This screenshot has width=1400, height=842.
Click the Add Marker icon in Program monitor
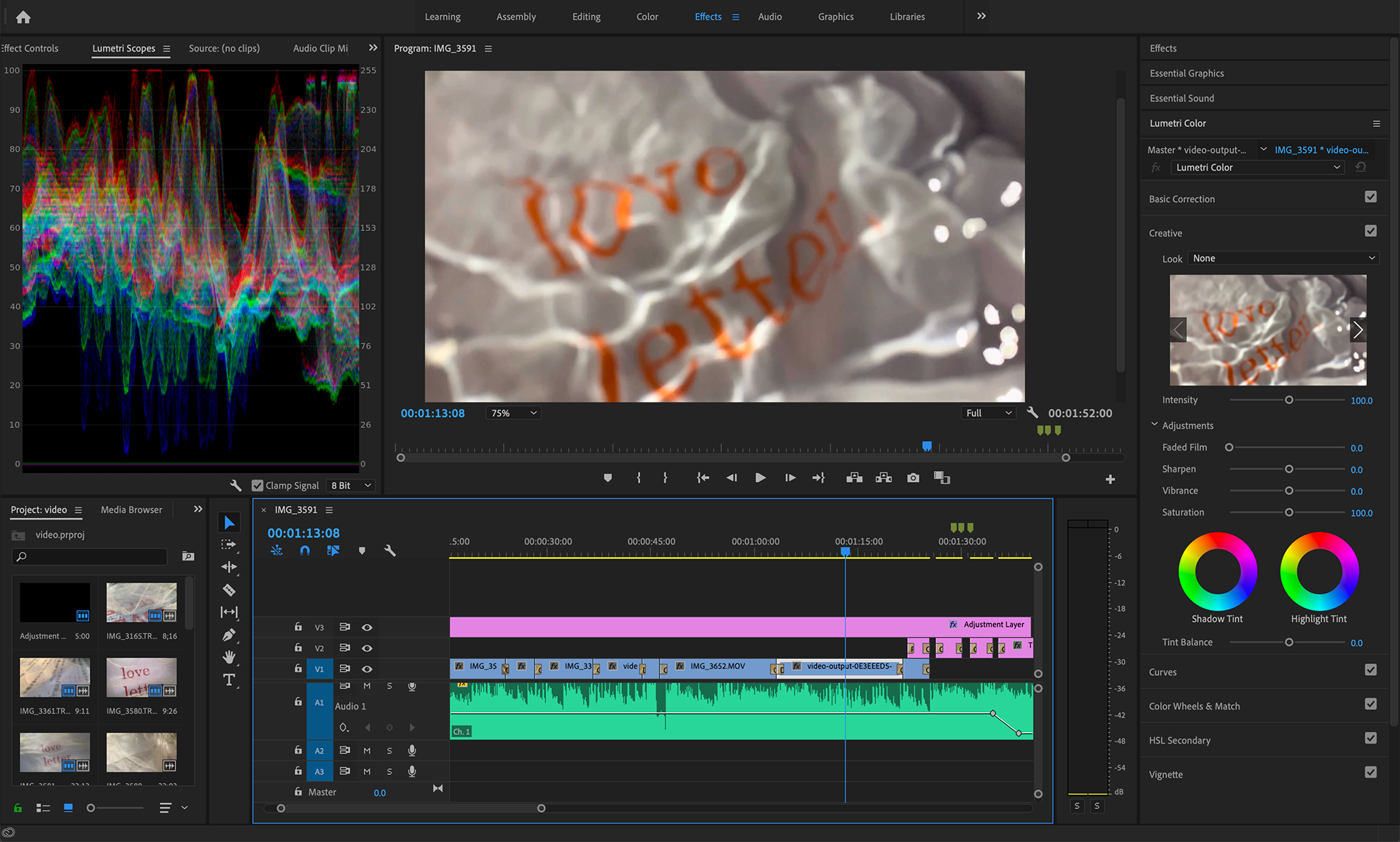(607, 477)
